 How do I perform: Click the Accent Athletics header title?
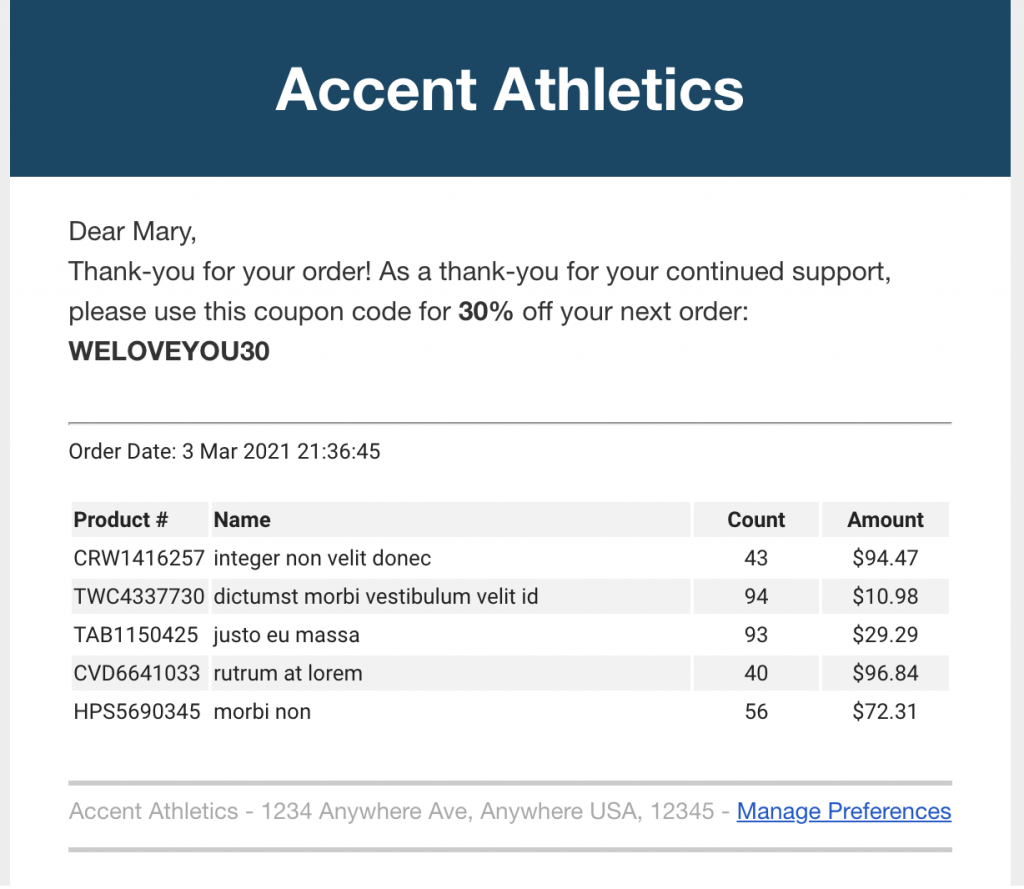tap(509, 89)
